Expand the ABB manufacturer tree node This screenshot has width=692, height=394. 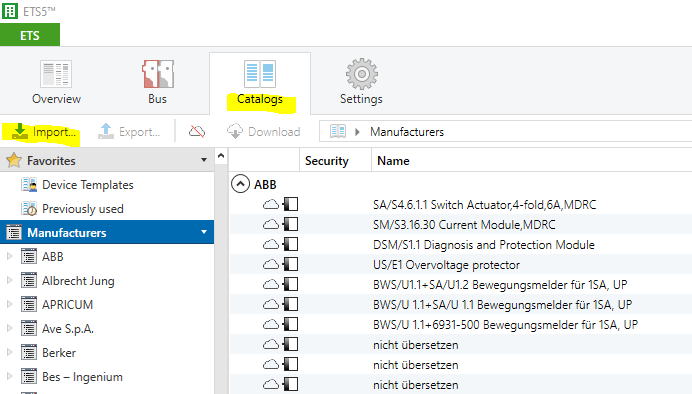click(x=9, y=256)
